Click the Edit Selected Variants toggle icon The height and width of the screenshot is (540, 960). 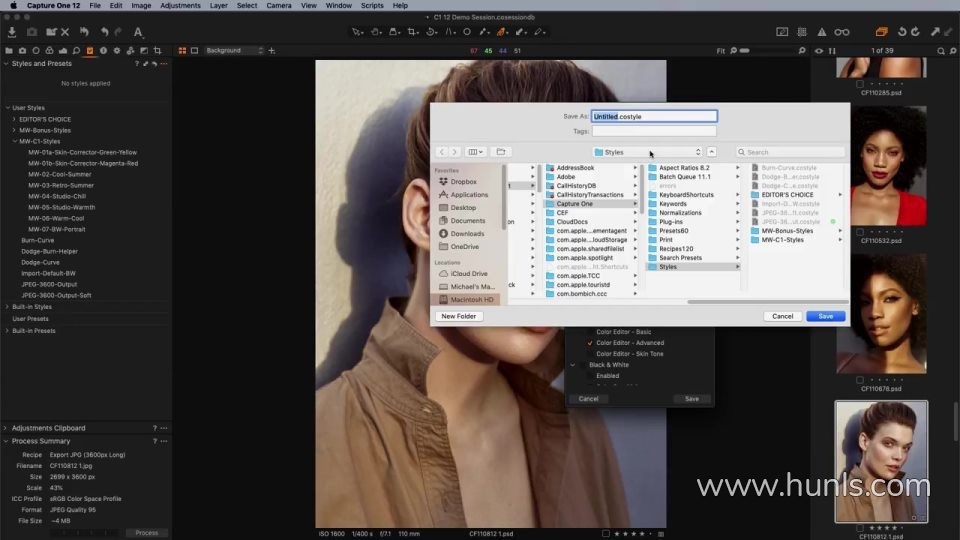881,32
